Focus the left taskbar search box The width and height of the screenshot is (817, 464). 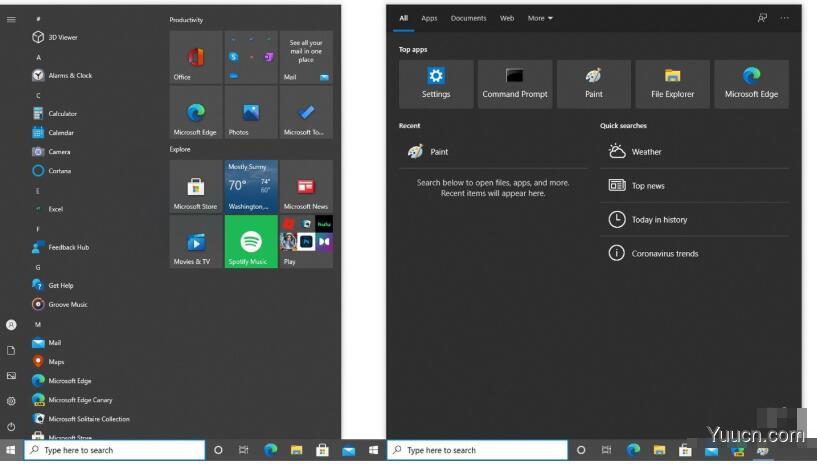point(115,450)
